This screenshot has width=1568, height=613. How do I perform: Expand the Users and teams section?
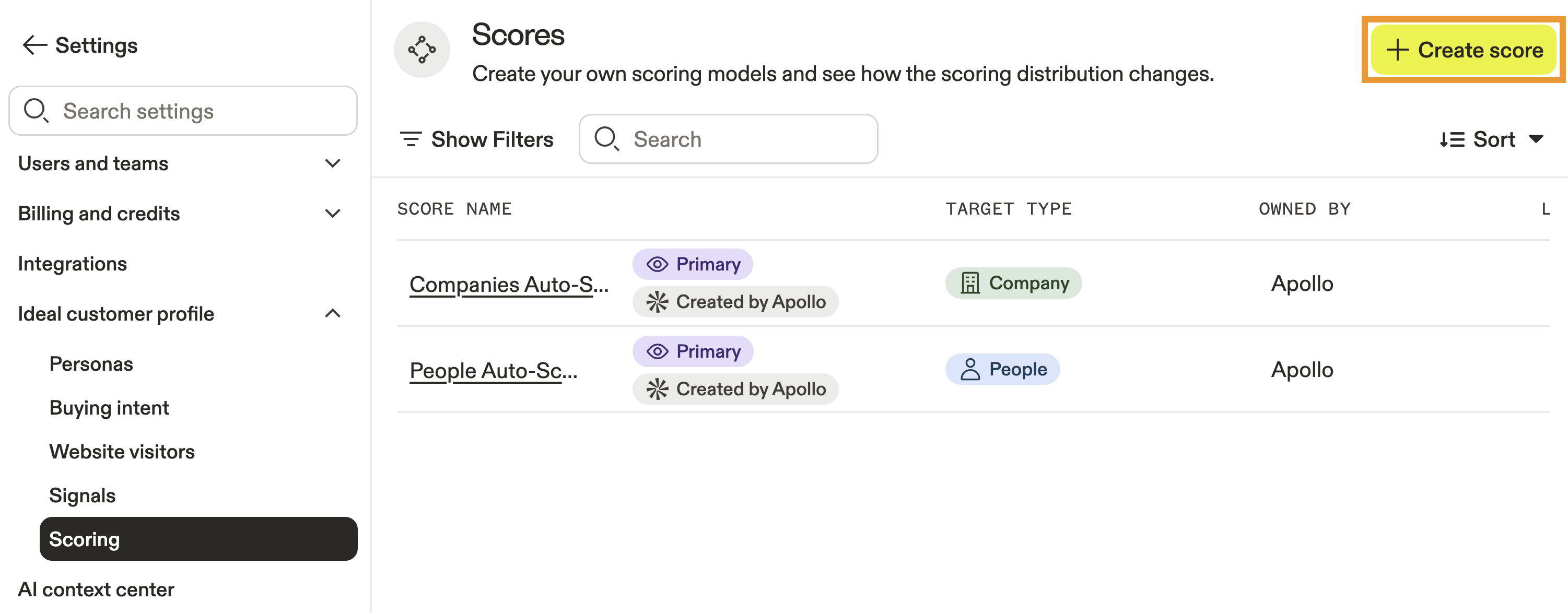tap(332, 163)
